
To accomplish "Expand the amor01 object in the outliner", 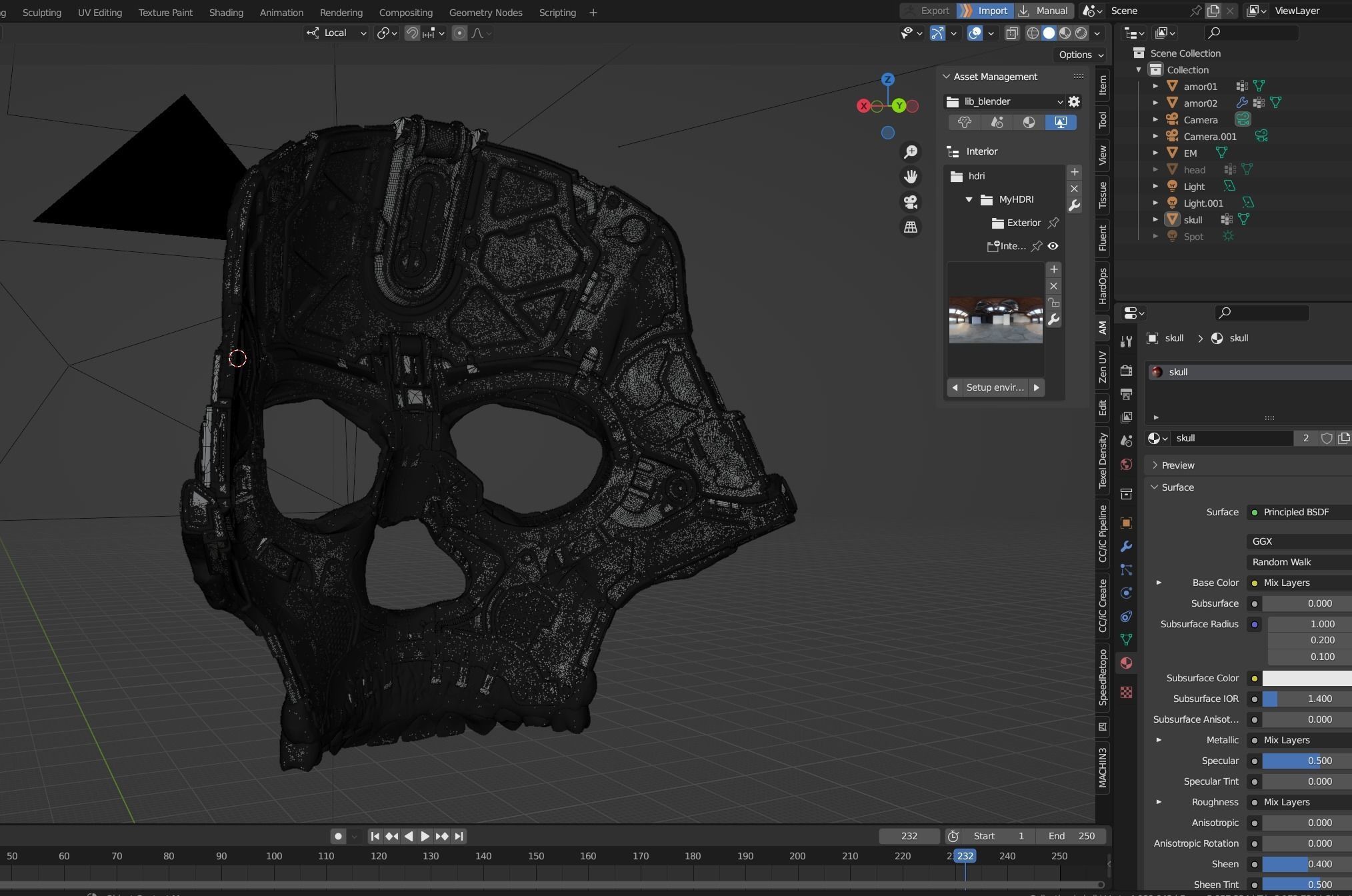I will 1155,86.
